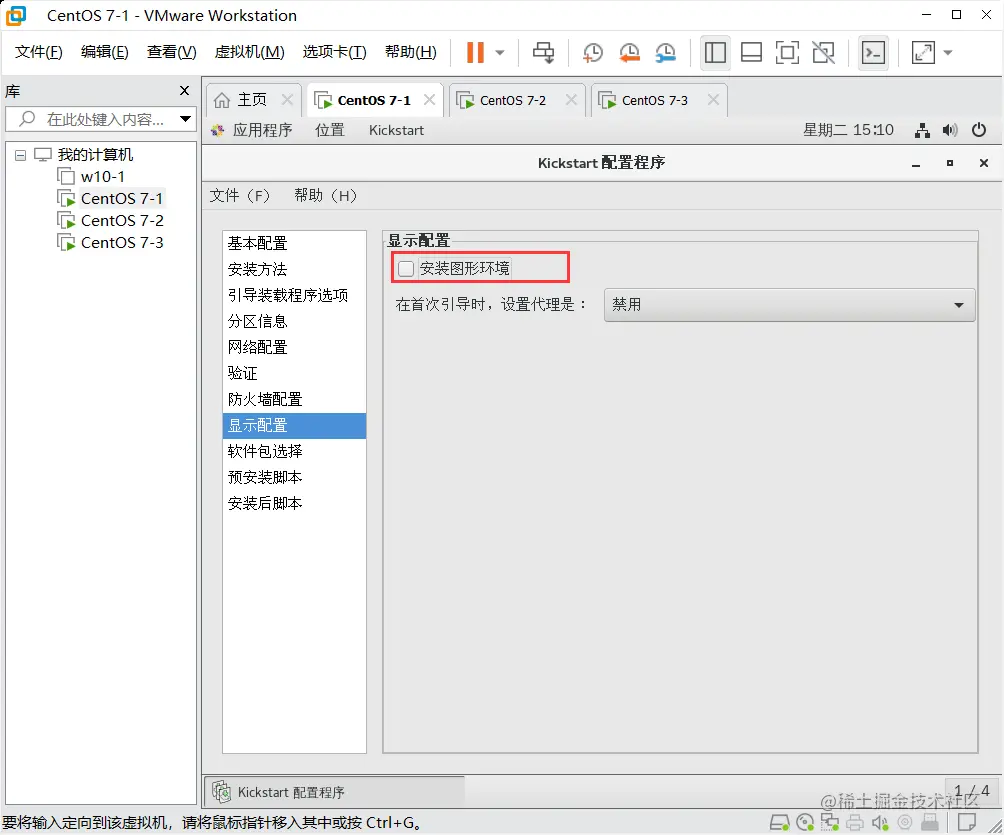Click the CD/DVD status bar icon
Screen dimensions: 1004x835
[805, 822]
